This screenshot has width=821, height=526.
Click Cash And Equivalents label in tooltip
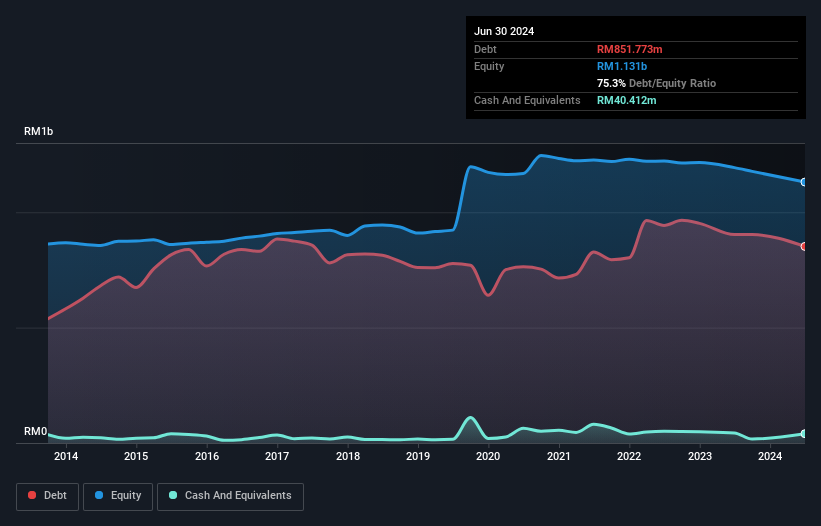527,100
